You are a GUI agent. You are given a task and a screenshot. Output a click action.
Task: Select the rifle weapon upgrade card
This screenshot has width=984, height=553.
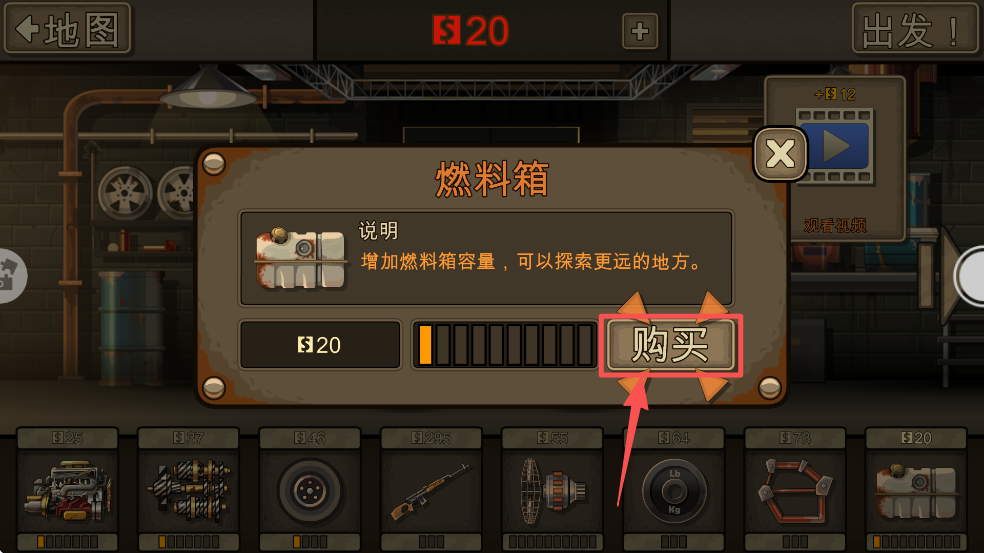pyautogui.click(x=431, y=490)
